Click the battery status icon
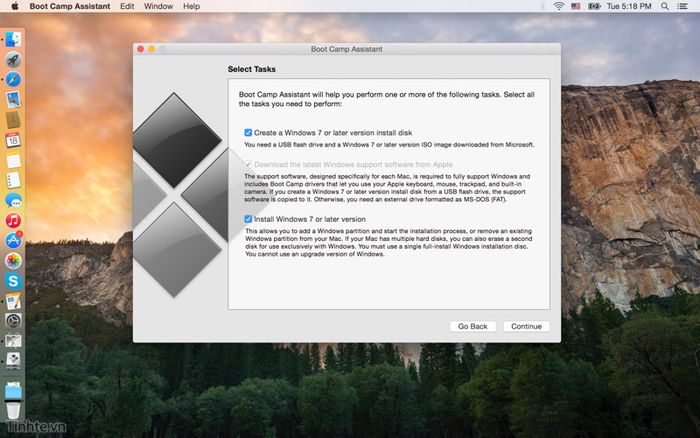 pos(594,6)
